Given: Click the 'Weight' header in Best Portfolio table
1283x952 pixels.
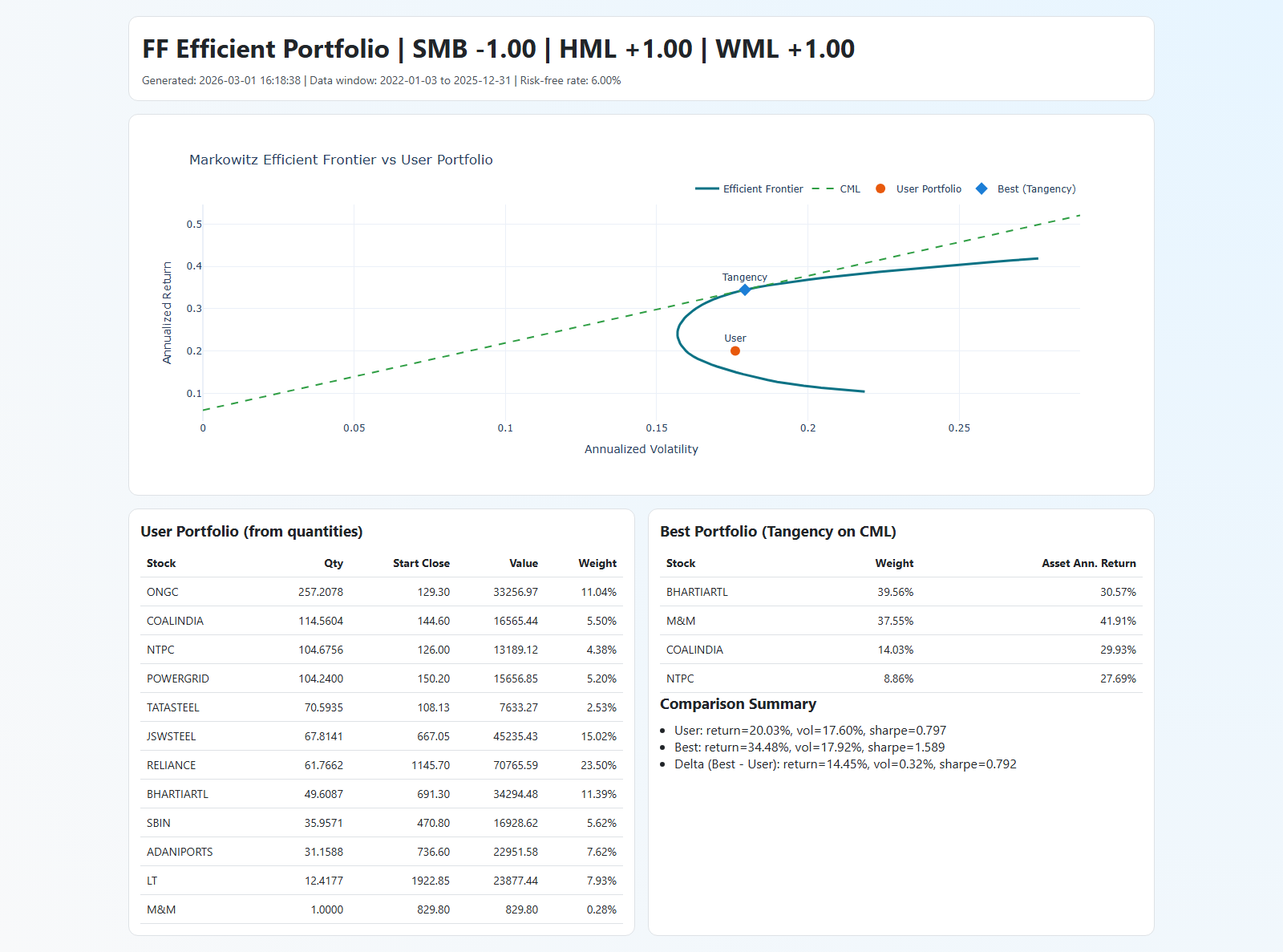Looking at the screenshot, I should click(x=894, y=563).
